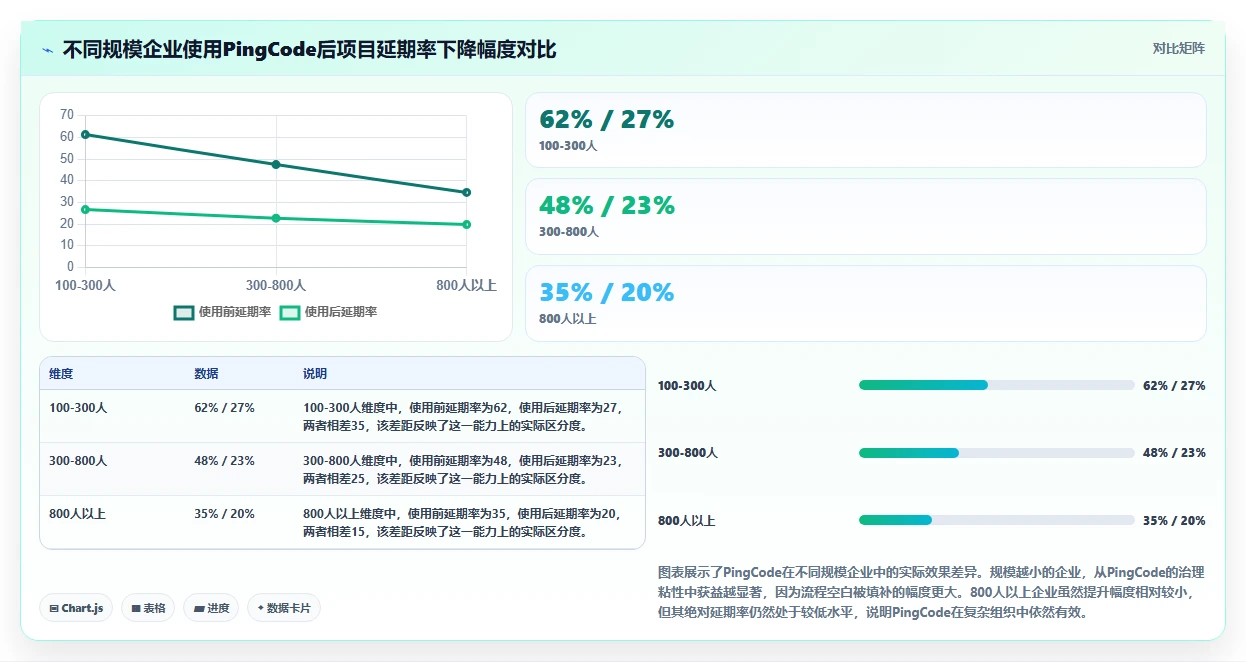Click the dashboard title 不同规模企业使用PingCode后项目延期率下降幅度对比
This screenshot has height=662, width=1246.
(x=309, y=49)
